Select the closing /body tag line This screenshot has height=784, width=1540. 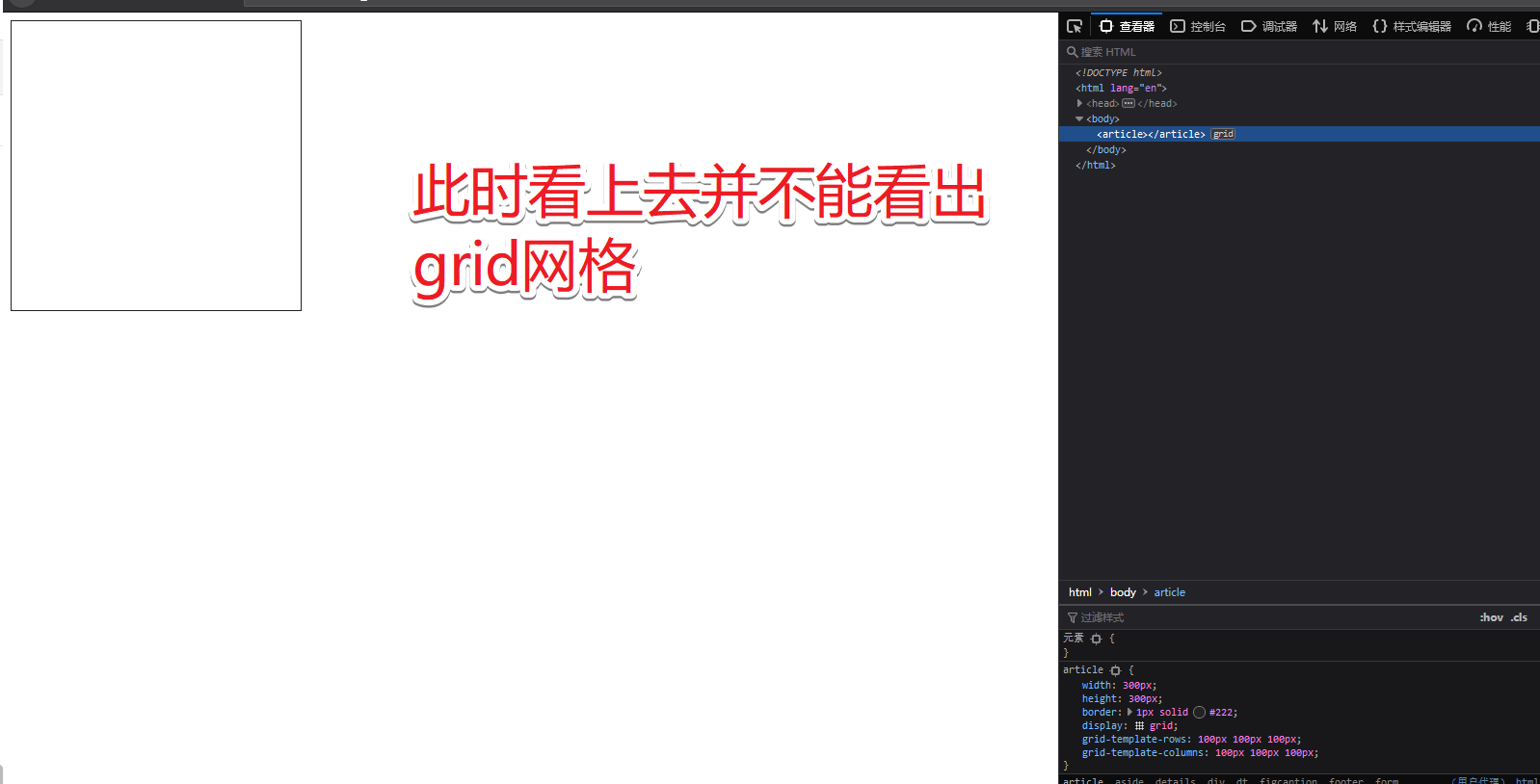[x=1106, y=149]
